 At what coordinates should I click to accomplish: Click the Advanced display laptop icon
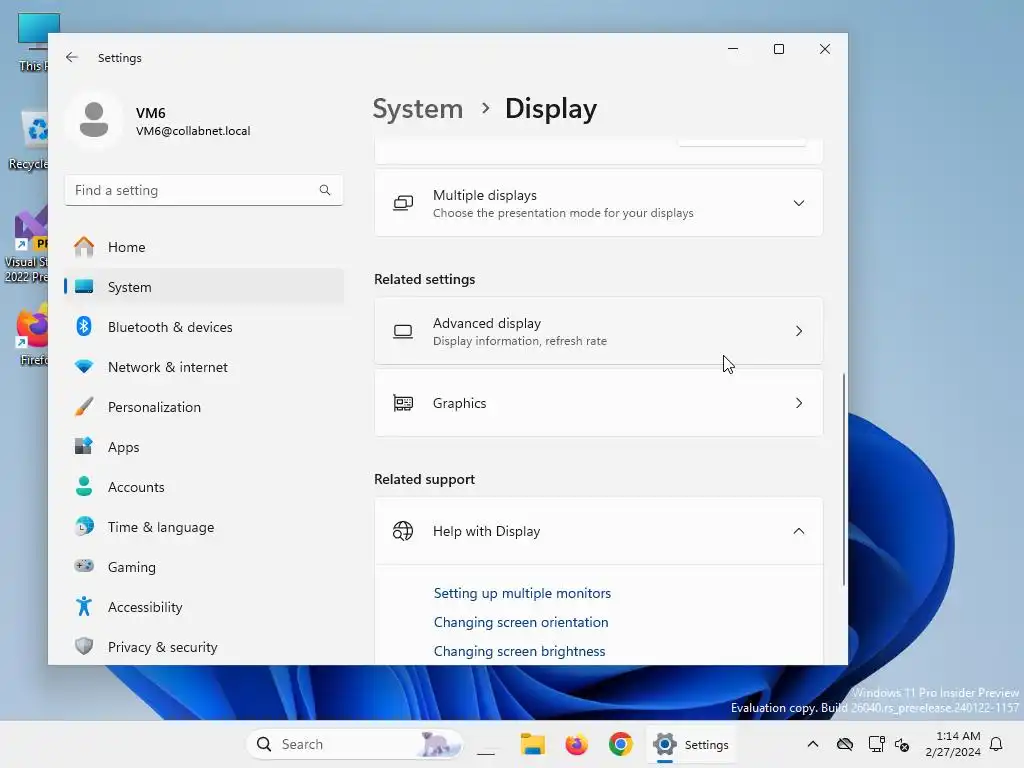[403, 332]
